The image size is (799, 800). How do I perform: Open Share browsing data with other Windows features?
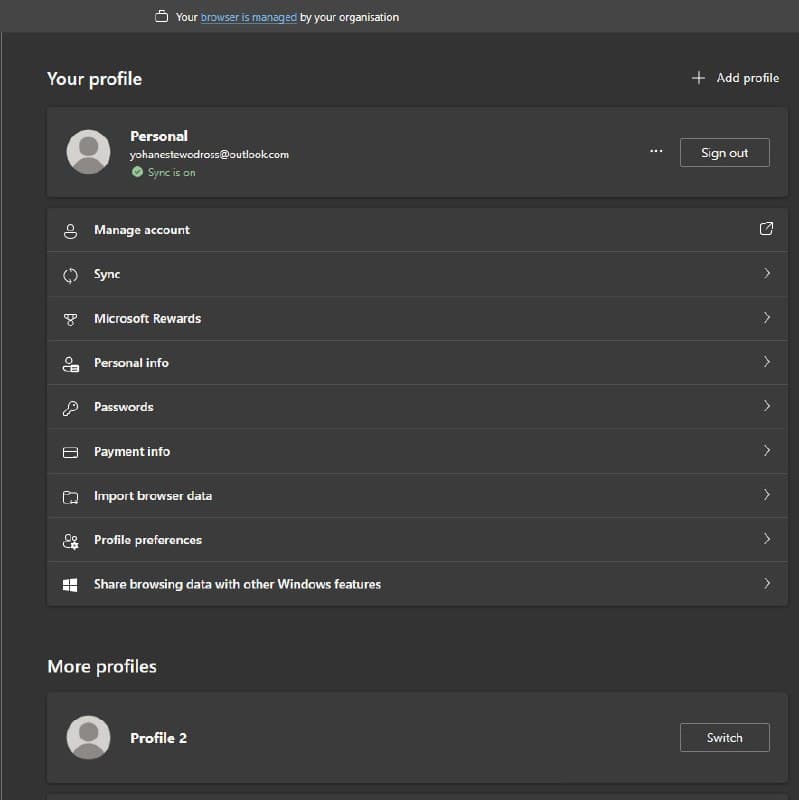point(417,584)
